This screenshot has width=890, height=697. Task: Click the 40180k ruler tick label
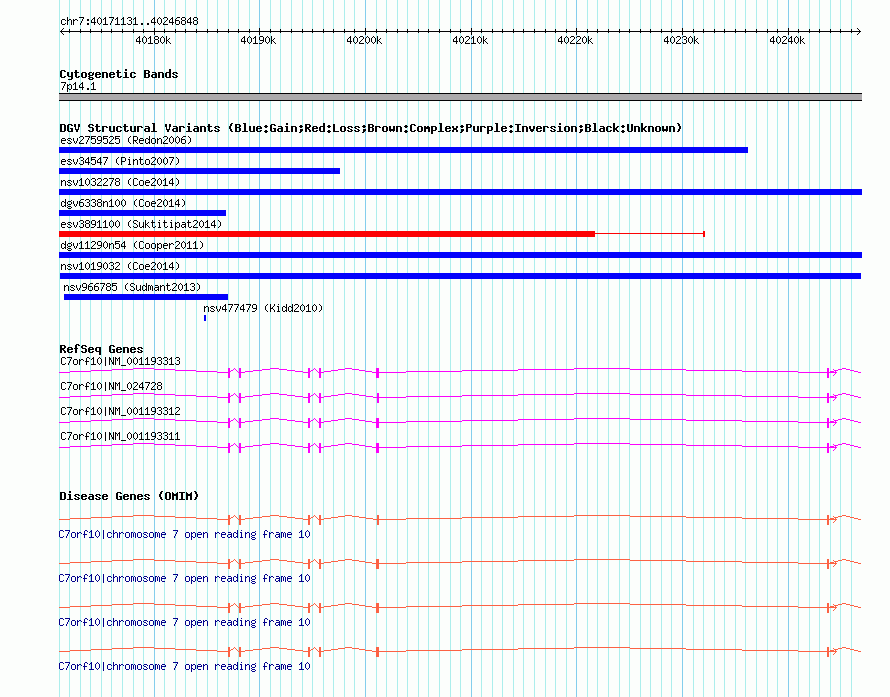tap(153, 40)
